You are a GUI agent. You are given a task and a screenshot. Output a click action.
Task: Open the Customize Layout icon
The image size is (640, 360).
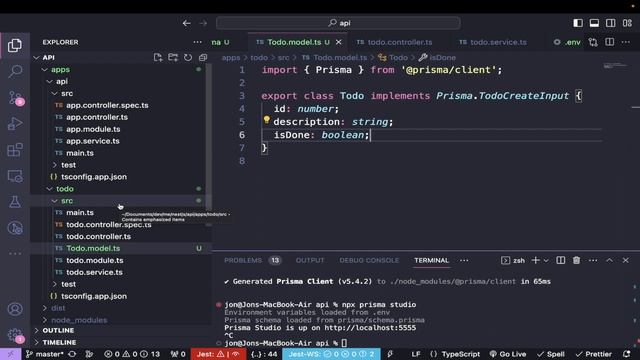point(627,23)
